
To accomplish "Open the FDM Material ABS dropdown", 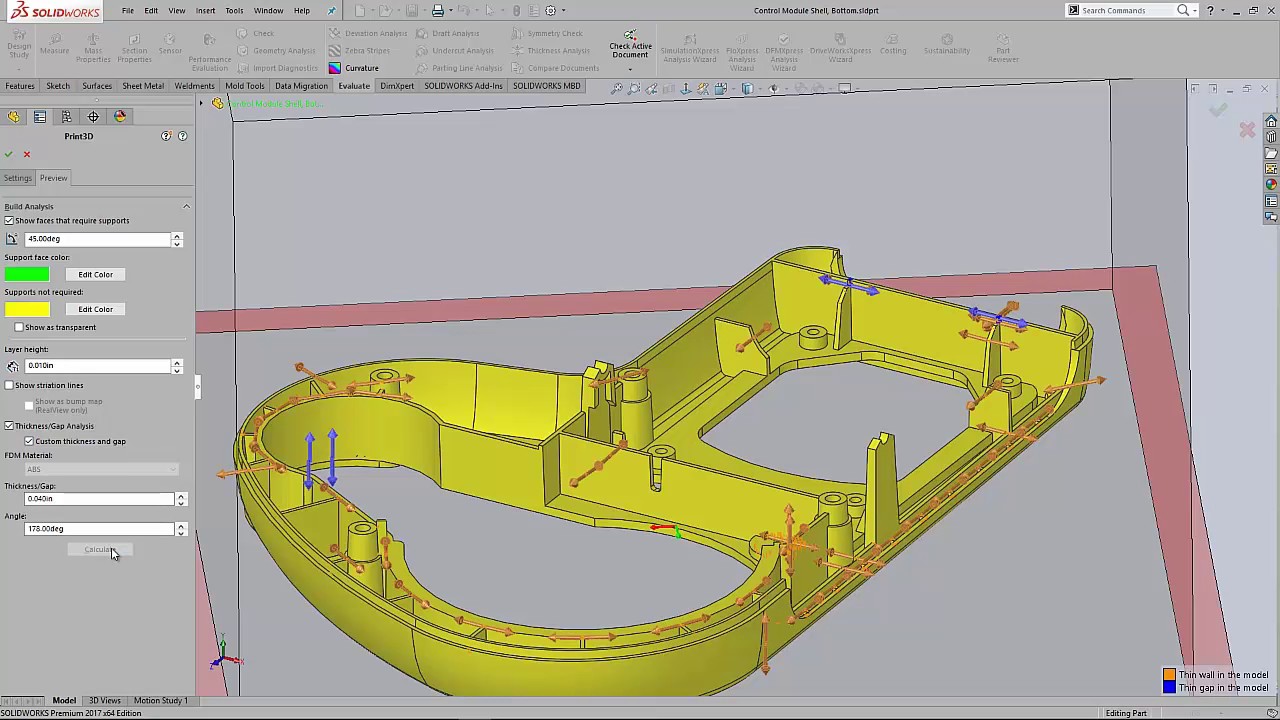I will [100, 469].
